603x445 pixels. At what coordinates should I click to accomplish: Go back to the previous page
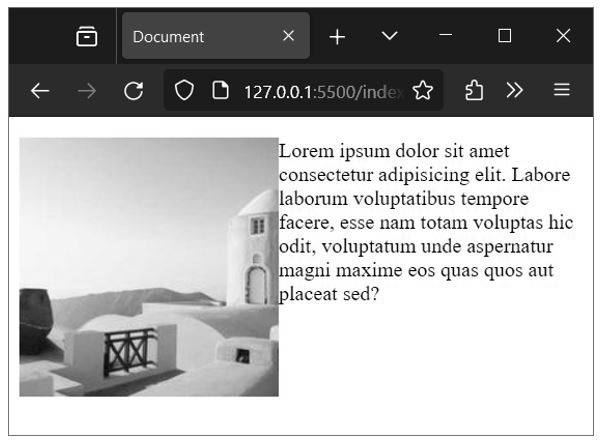pyautogui.click(x=40, y=91)
